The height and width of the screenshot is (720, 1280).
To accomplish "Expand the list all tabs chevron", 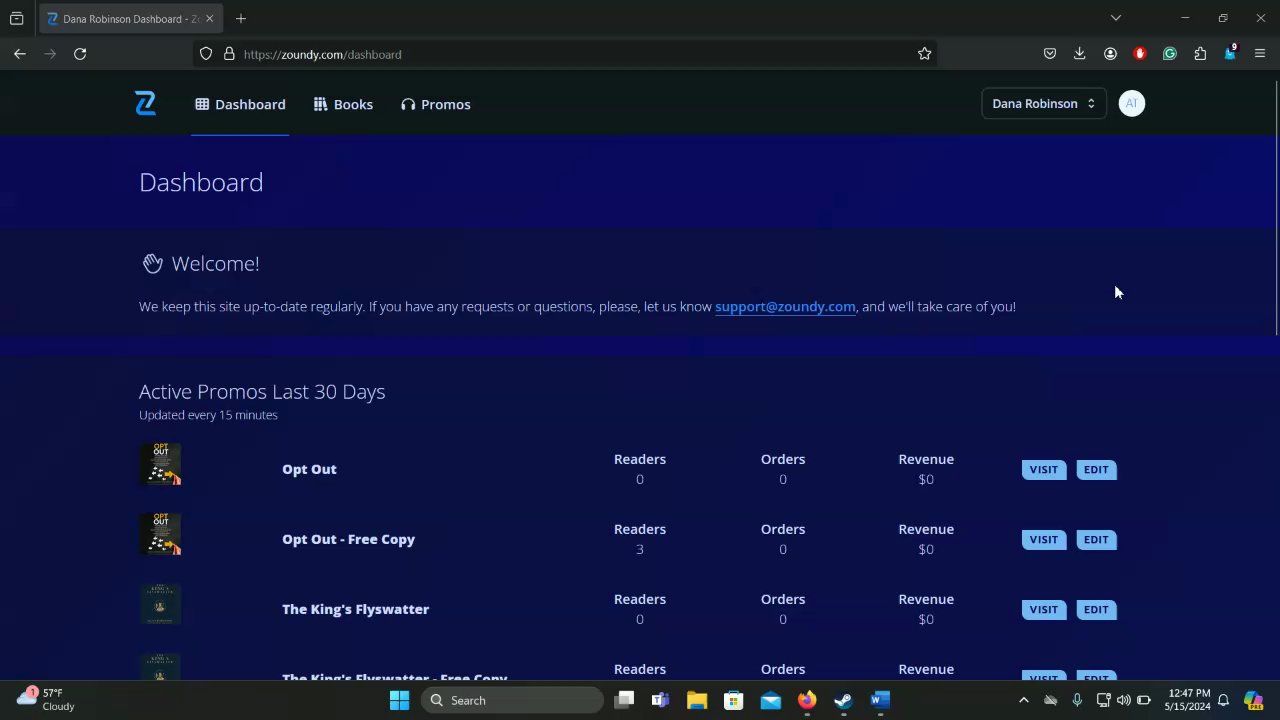I will (1116, 18).
